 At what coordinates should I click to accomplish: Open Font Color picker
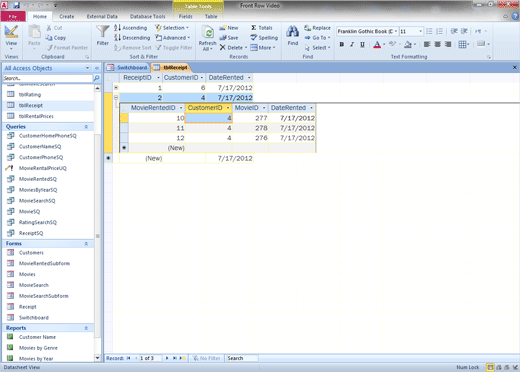coord(377,44)
